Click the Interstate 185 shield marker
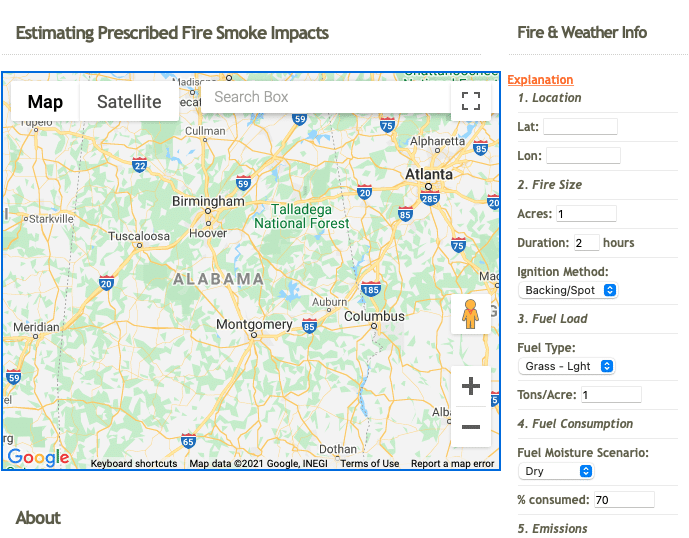Image resolution: width=689 pixels, height=538 pixels. click(371, 289)
